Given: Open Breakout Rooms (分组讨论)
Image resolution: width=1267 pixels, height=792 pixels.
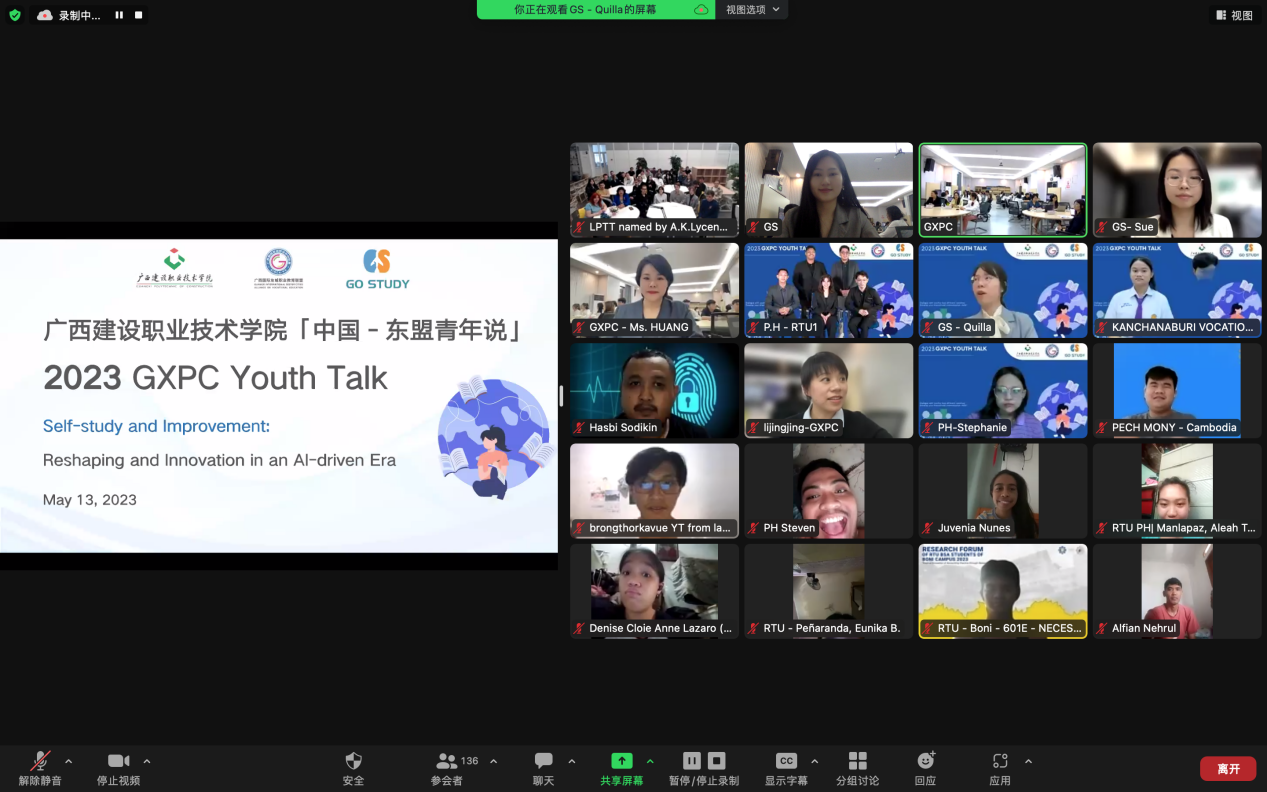Looking at the screenshot, I should tap(857, 762).
